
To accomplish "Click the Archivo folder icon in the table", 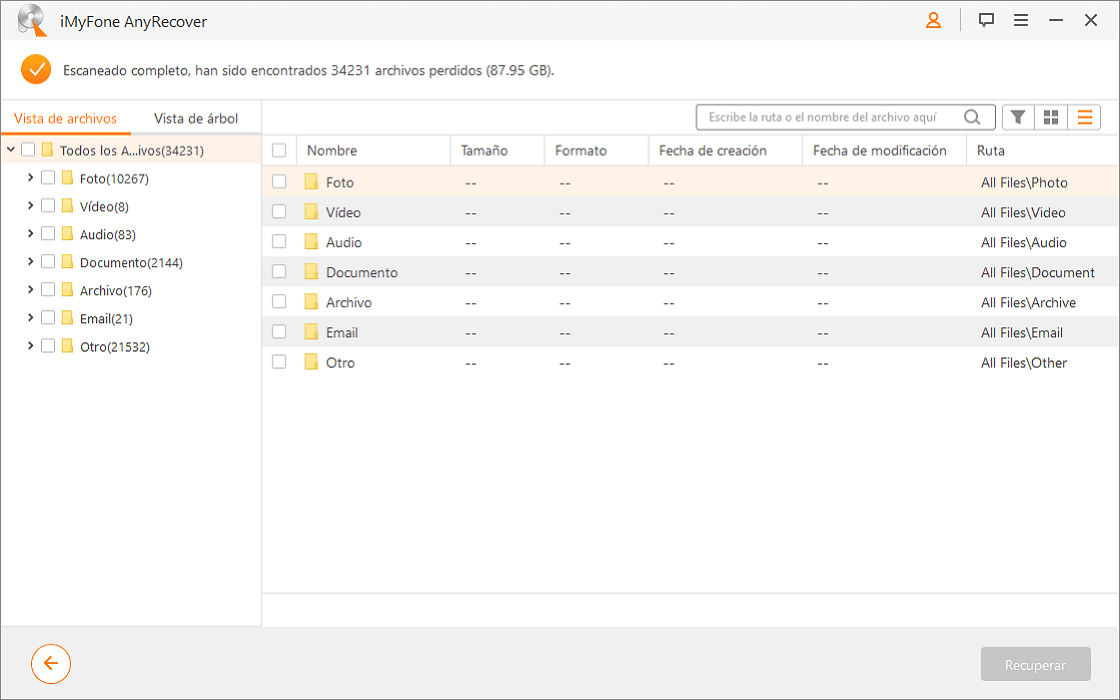I will (x=311, y=301).
